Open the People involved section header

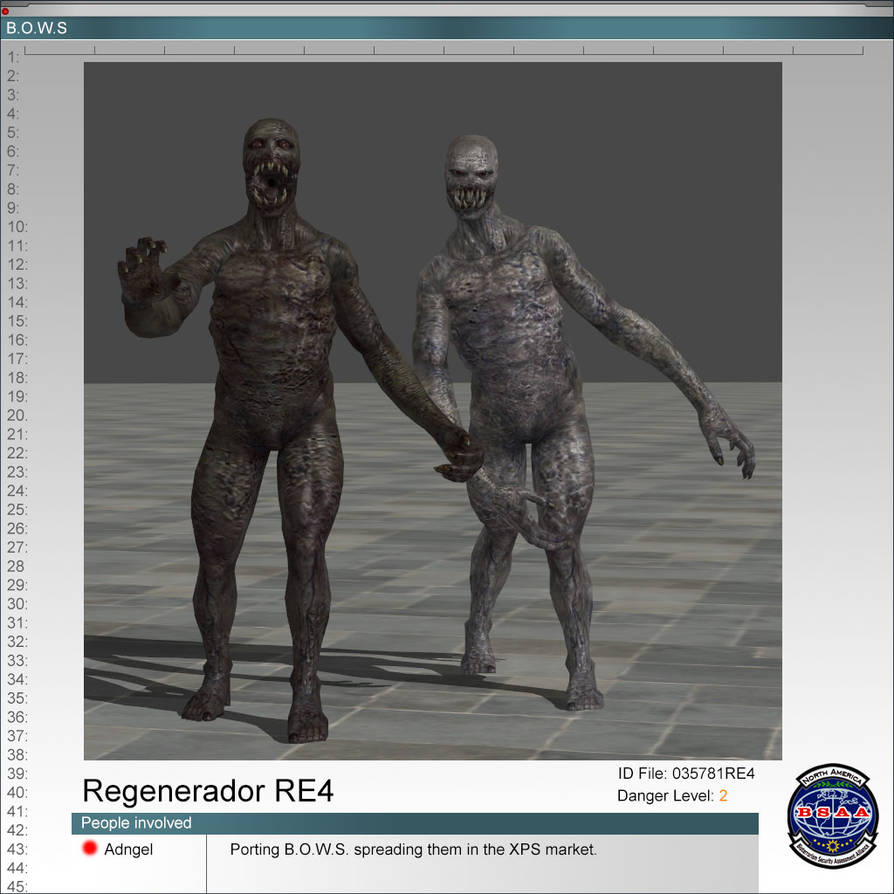pos(415,823)
